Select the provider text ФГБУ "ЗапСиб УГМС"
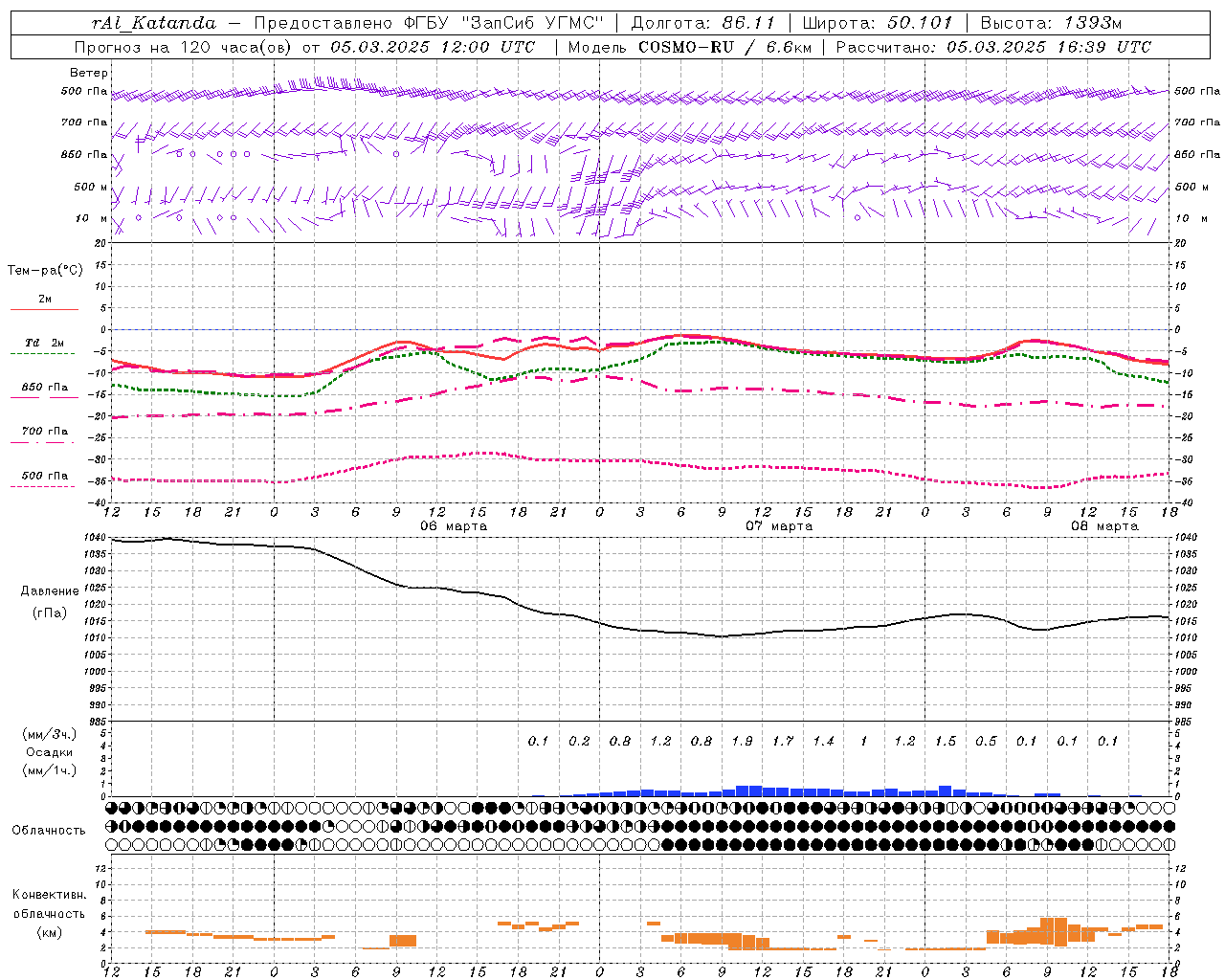This screenshot has height=980, width=1225. 501,23
